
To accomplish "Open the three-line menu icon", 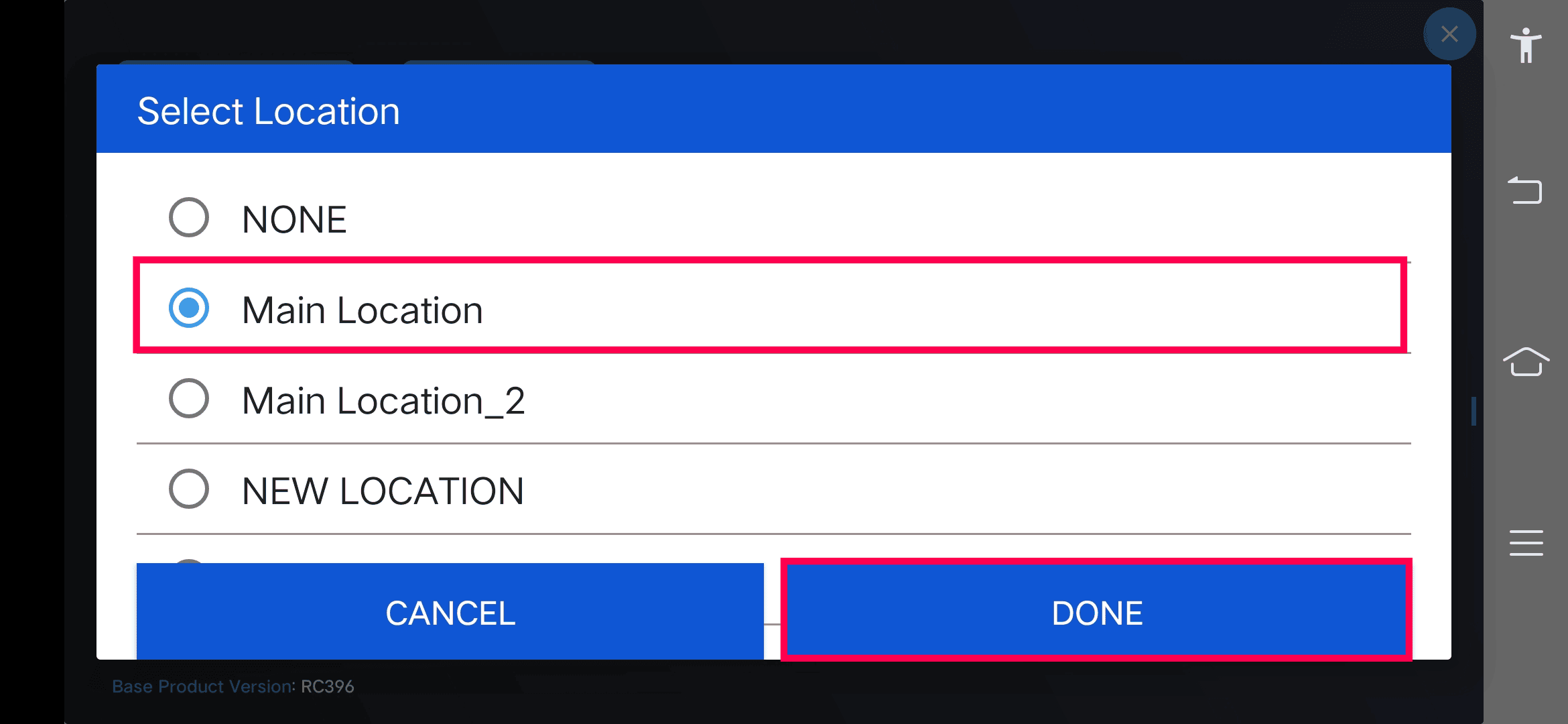I will pos(1526,543).
